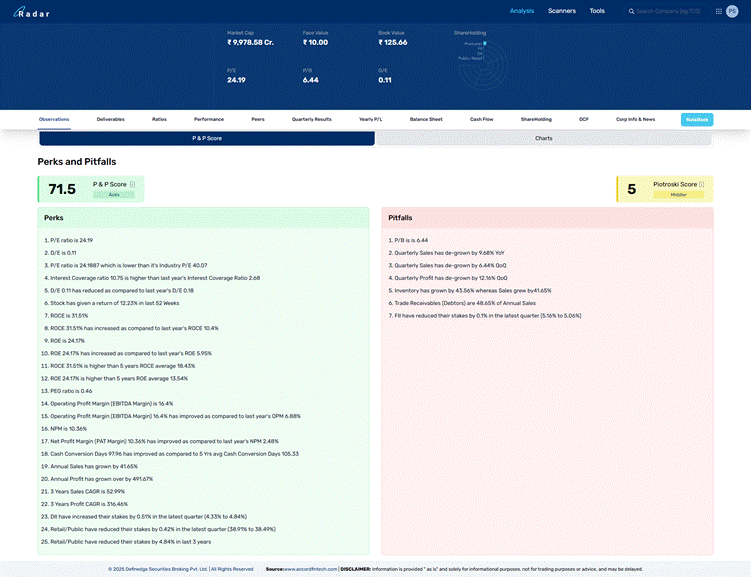The width and height of the screenshot is (751, 577).
Task: Switch to the Charts view
Action: pos(544,138)
